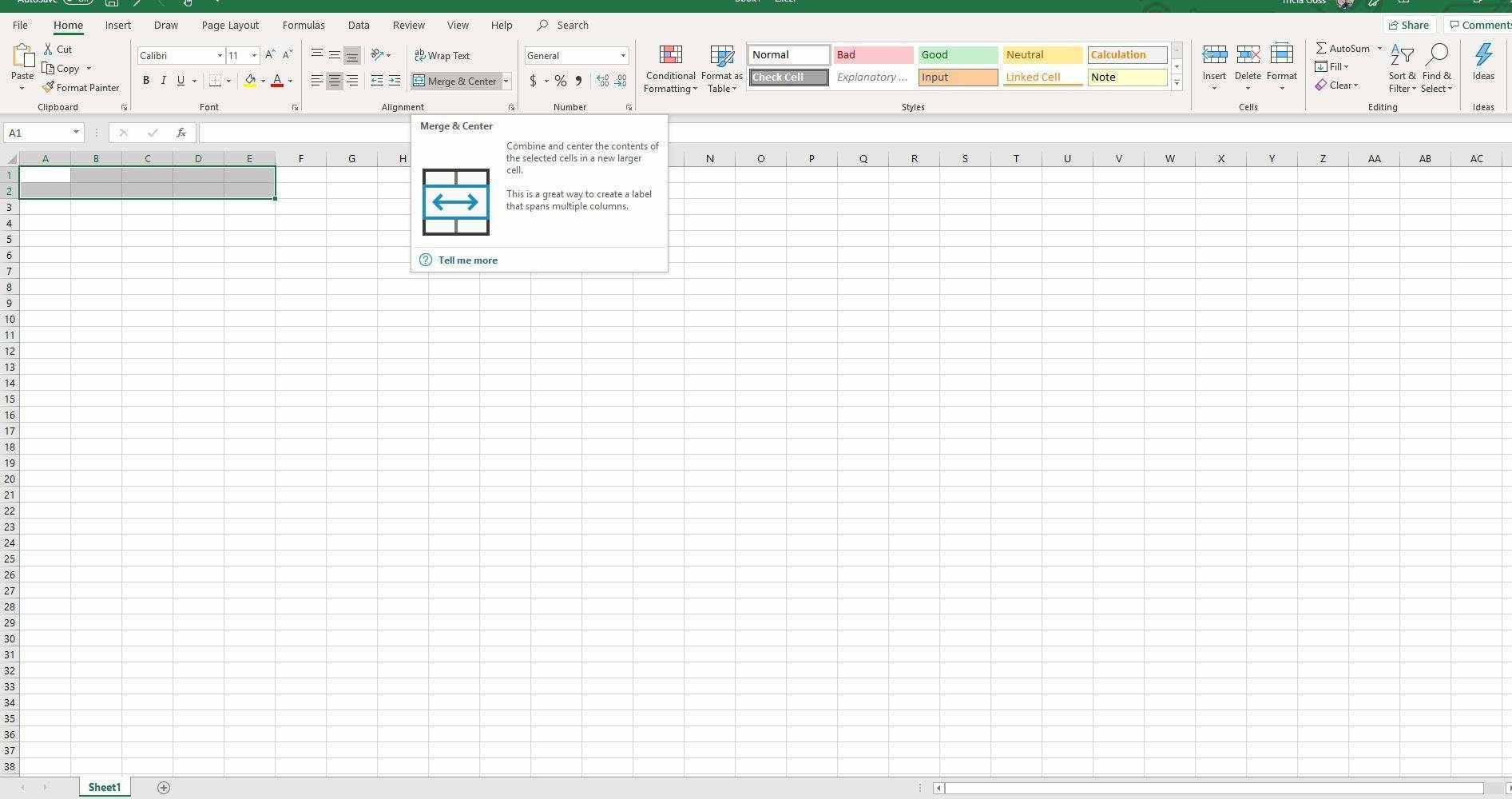Click the Share button
Viewport: 1512px width, 799px height.
[1409, 26]
